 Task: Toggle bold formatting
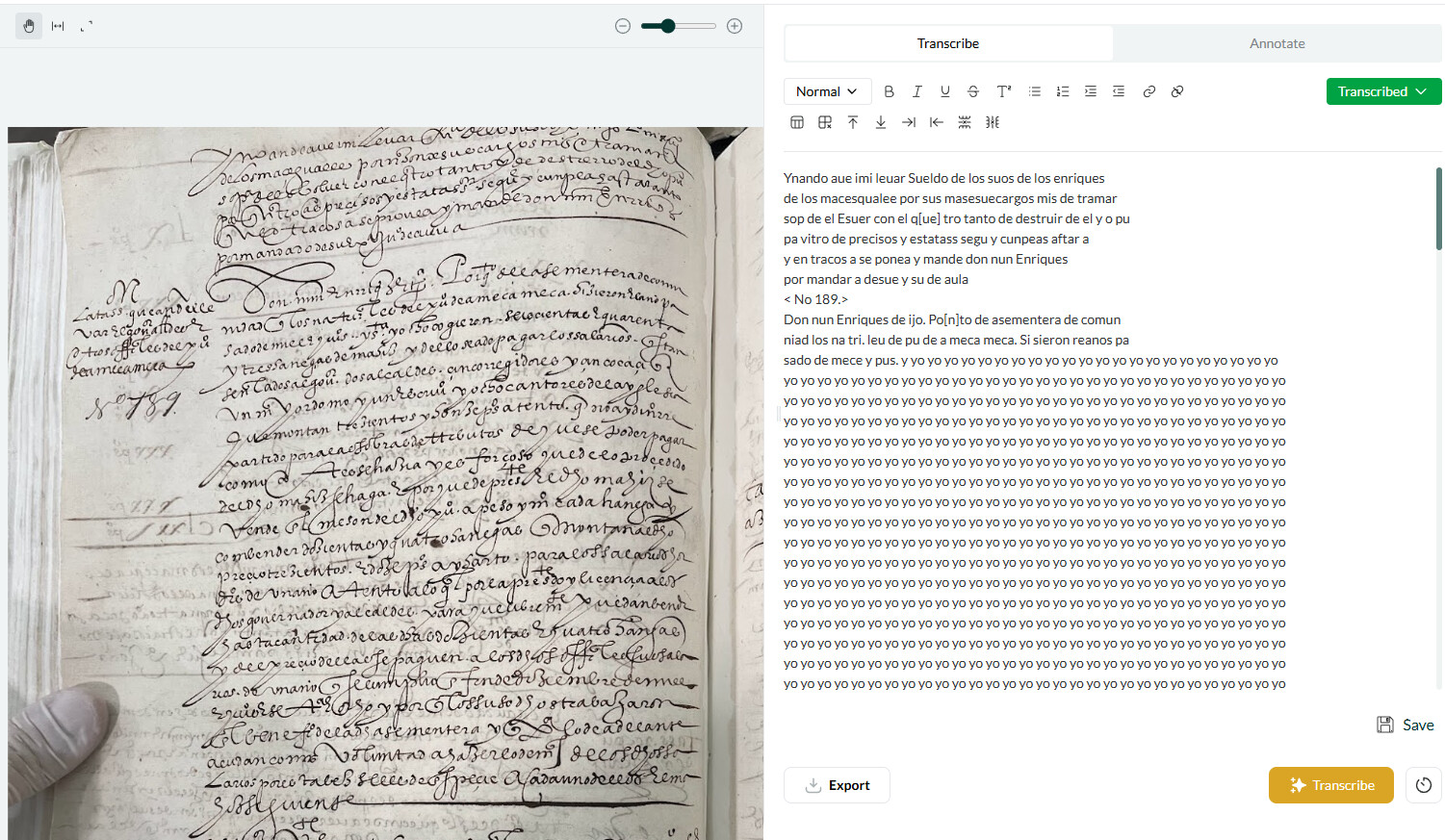[x=889, y=91]
